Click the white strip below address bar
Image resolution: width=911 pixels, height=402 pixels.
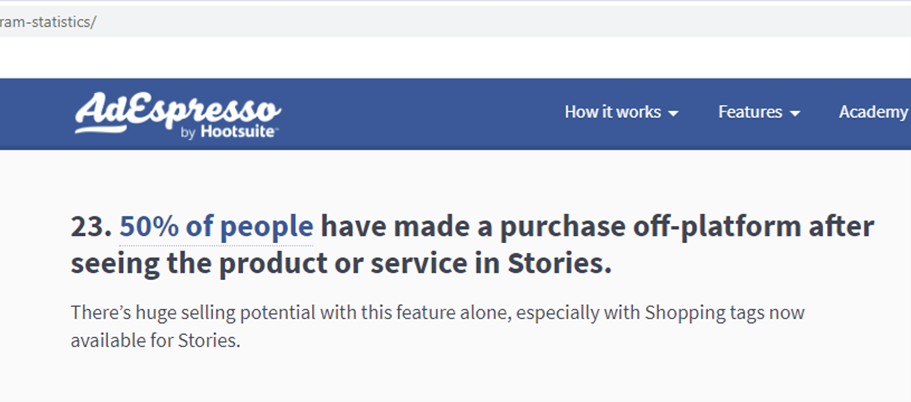(450, 58)
